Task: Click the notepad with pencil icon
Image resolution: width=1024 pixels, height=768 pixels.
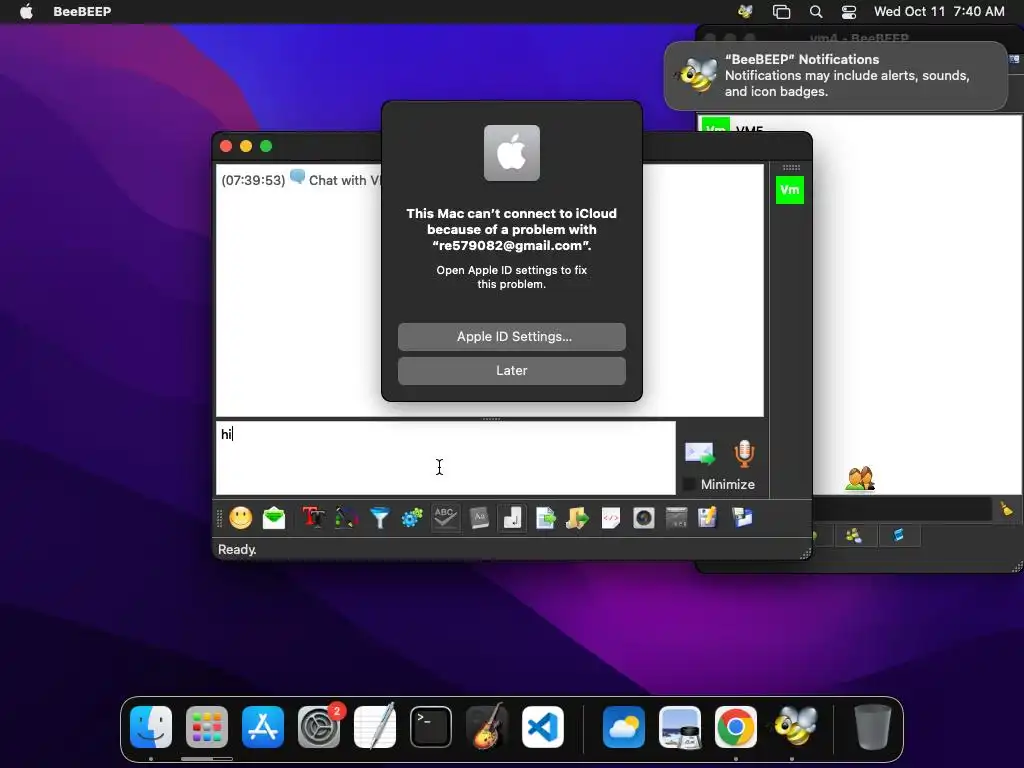Action: point(708,518)
